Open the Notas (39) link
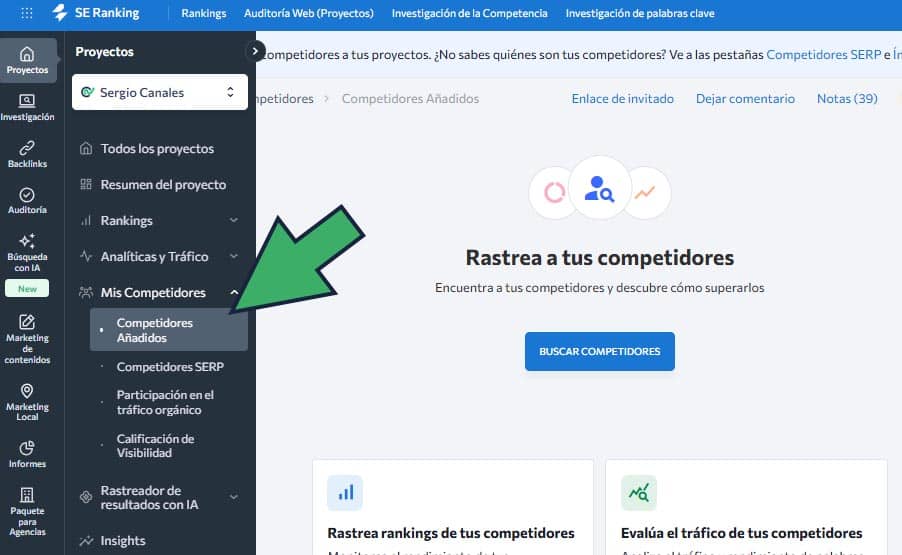The image size is (902, 555). click(x=846, y=99)
